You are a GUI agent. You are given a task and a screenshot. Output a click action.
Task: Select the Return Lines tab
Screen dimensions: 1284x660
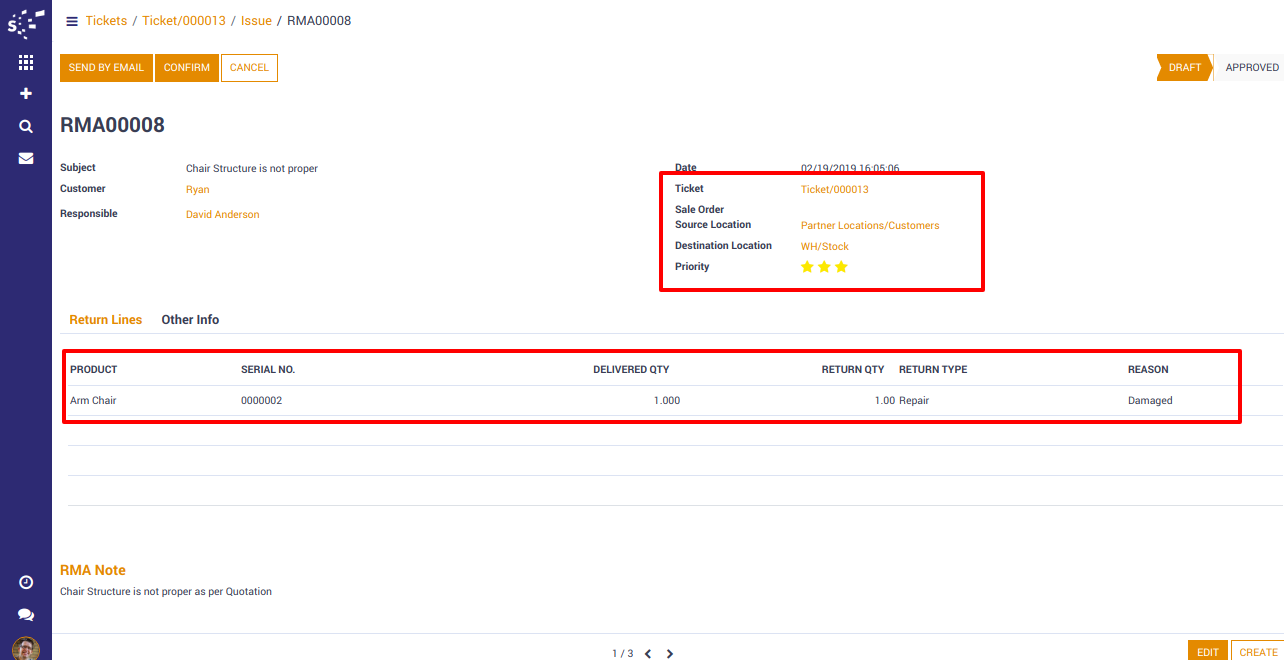tap(106, 320)
